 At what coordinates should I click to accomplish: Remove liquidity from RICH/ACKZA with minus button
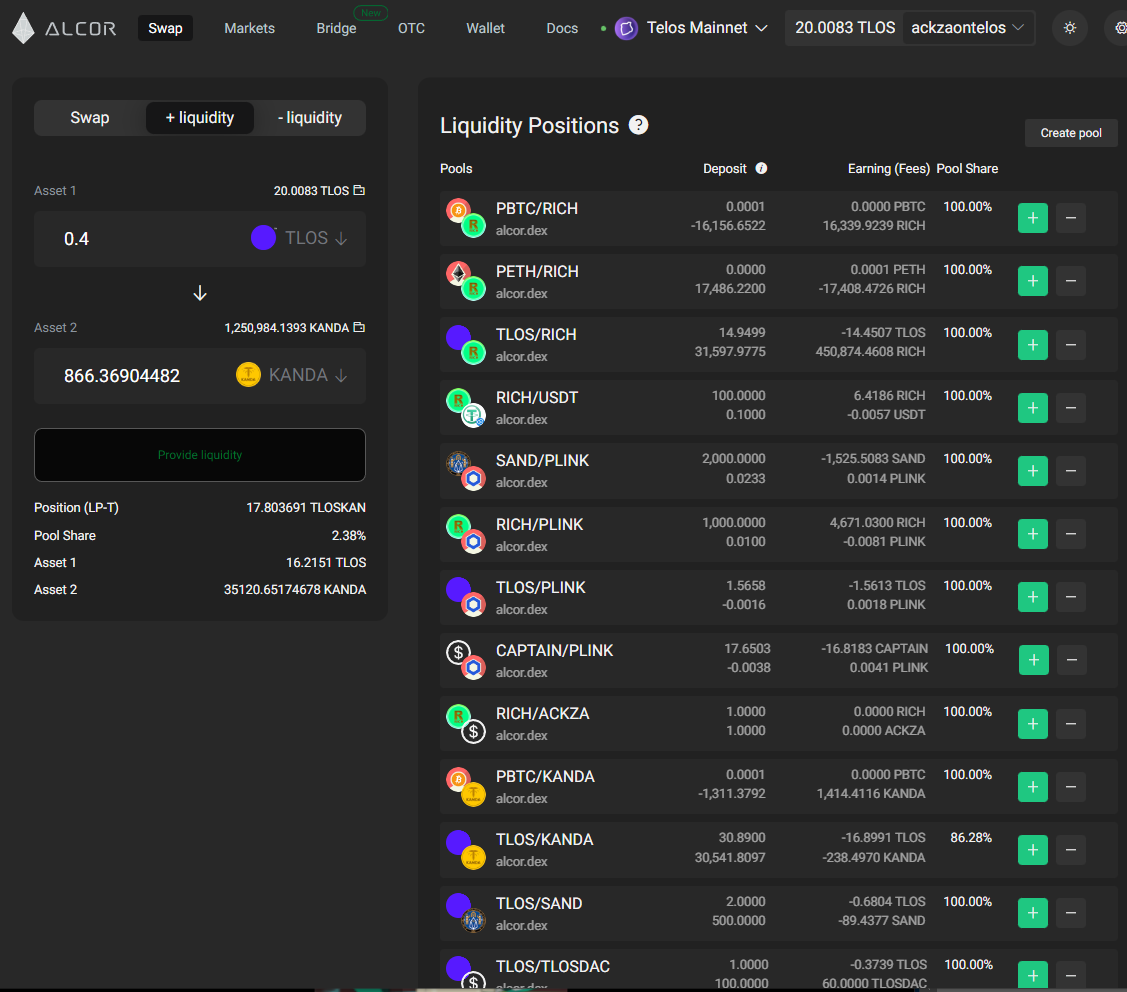(1070, 723)
